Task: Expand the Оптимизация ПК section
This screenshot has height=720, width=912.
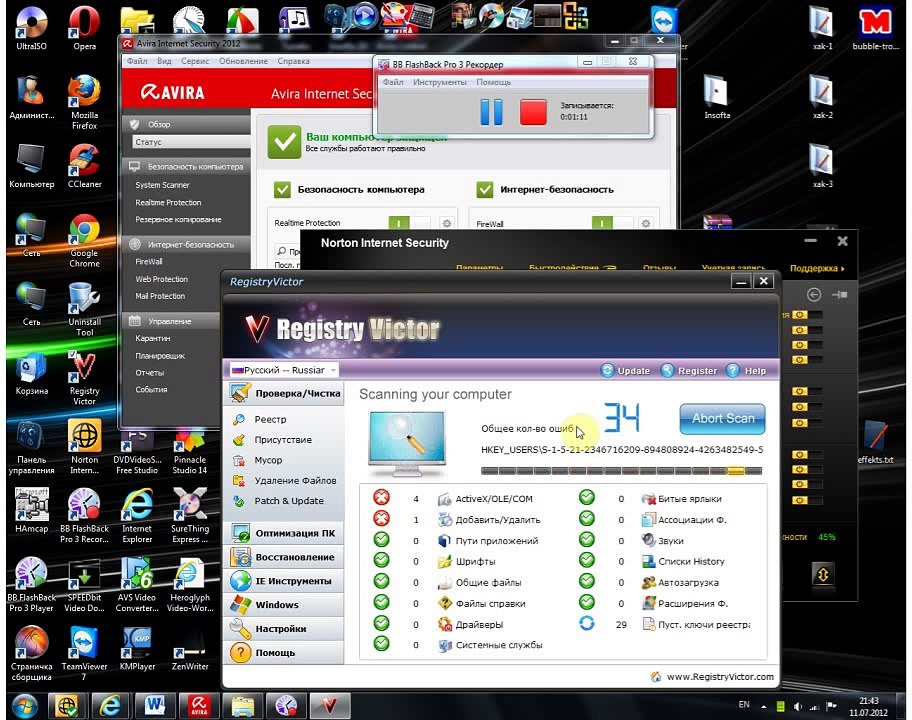Action: click(x=285, y=533)
